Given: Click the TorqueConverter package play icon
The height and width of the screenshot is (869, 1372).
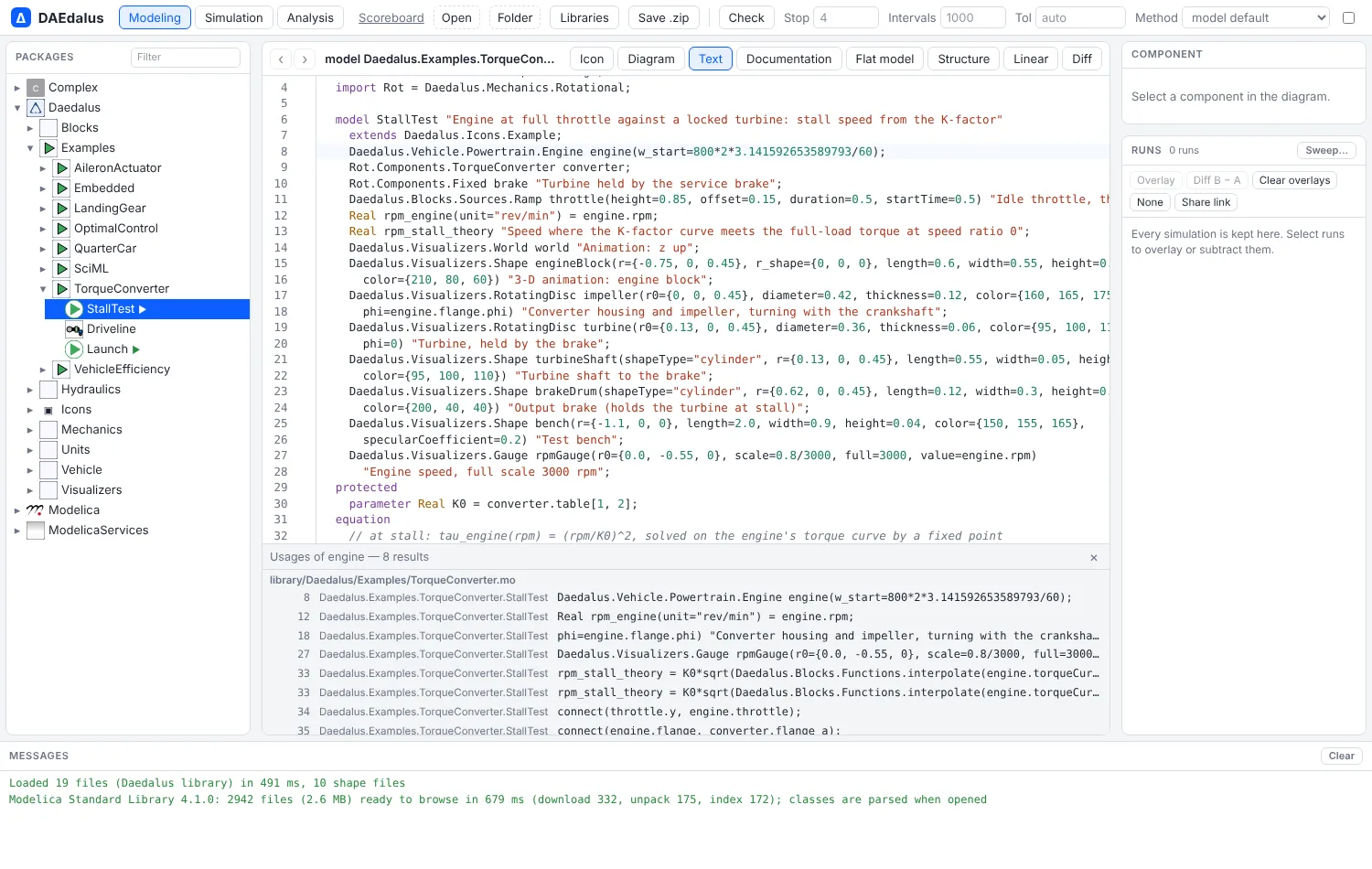Looking at the screenshot, I should click(61, 289).
